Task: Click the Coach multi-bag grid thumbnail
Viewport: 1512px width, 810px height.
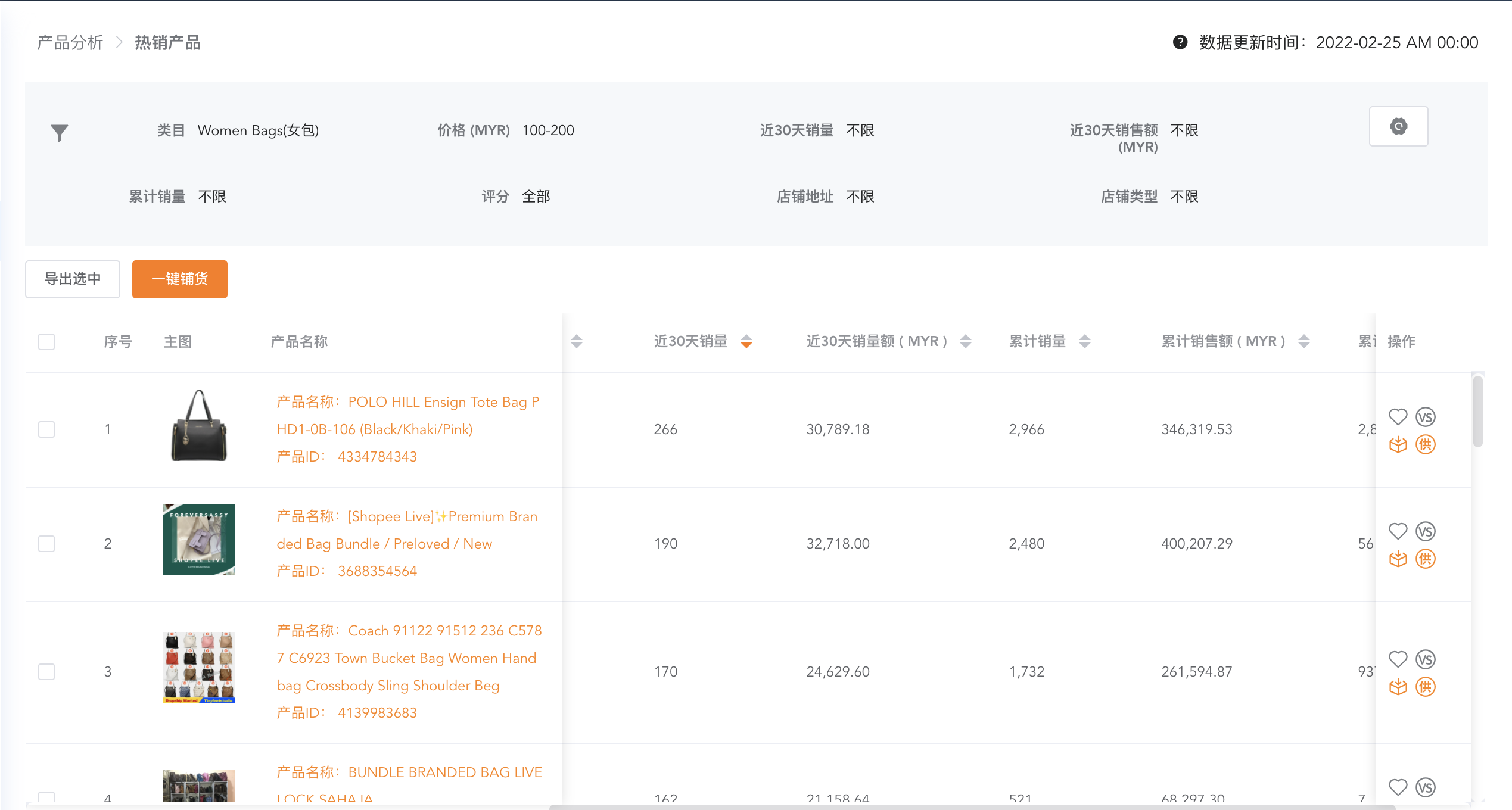Action: point(199,668)
